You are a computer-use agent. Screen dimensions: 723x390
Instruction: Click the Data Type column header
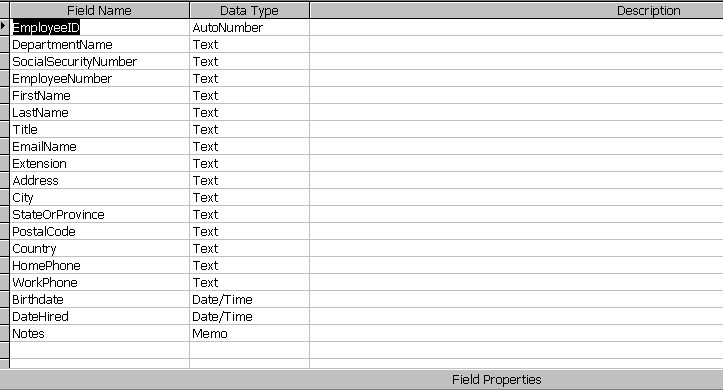coord(249,10)
